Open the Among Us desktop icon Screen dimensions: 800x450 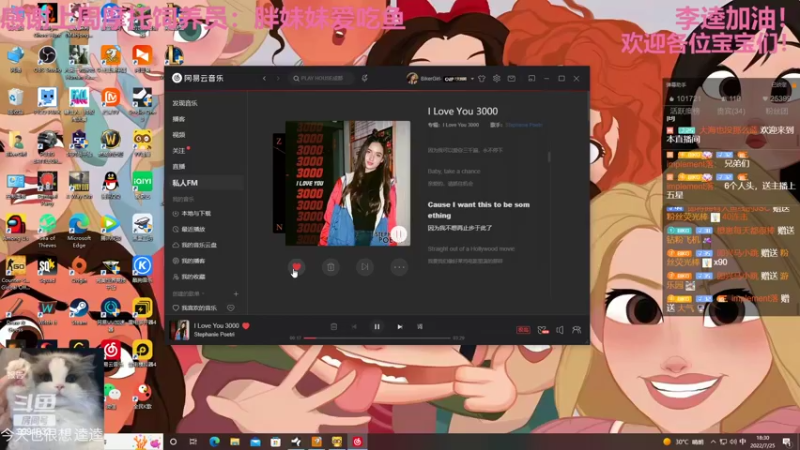click(x=16, y=228)
